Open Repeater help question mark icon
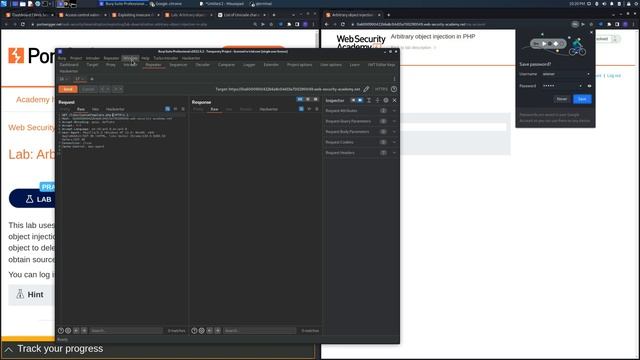This screenshot has height=360, width=640. [x=394, y=89]
